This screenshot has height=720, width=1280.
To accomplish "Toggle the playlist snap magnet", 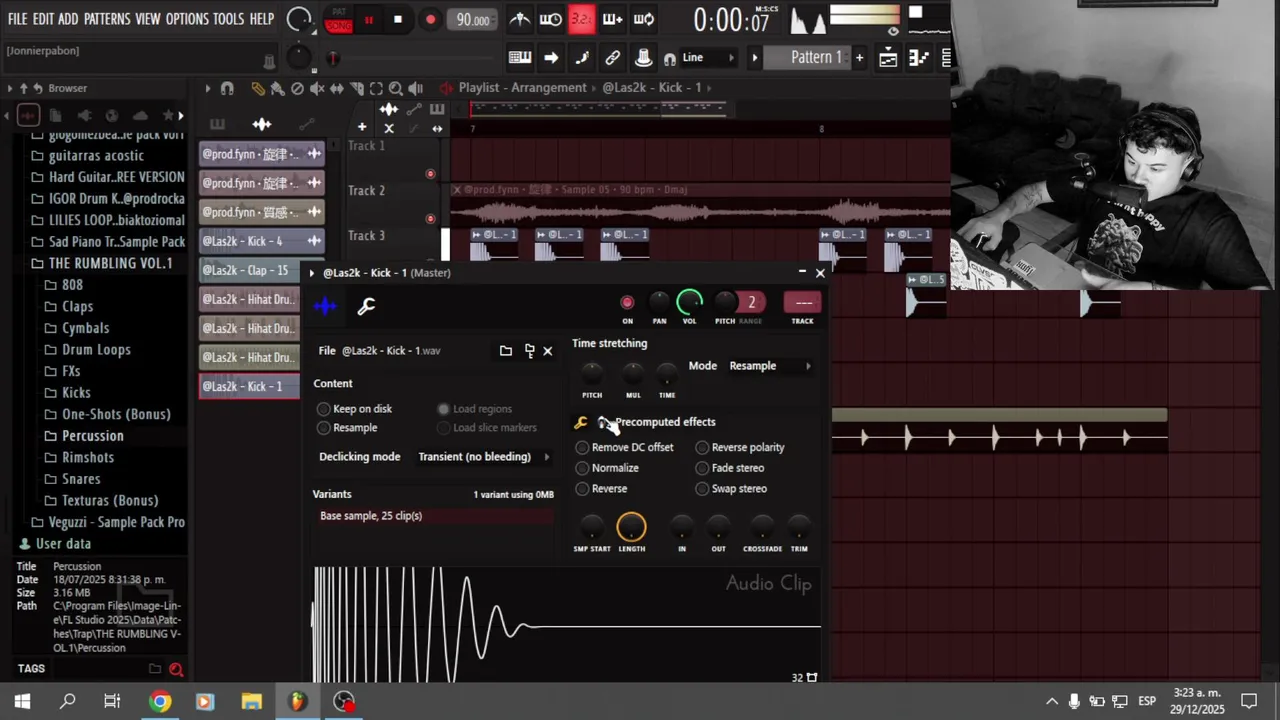I will 227,88.
